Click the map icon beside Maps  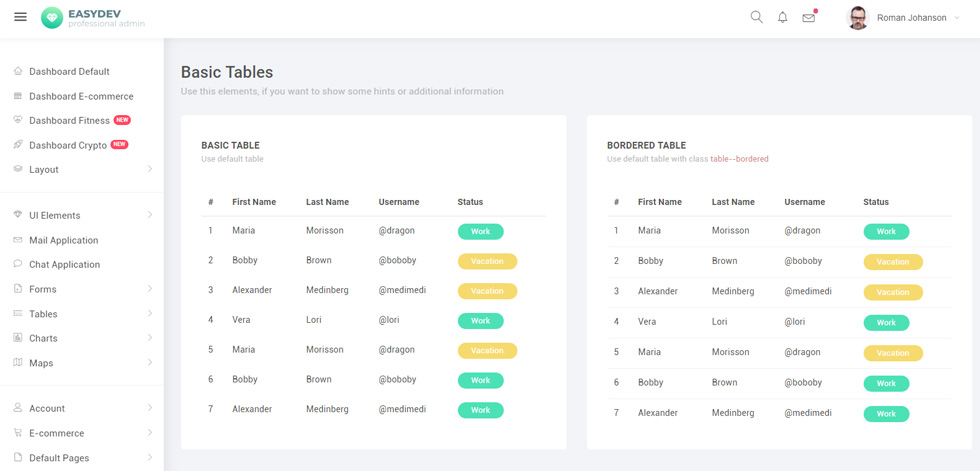pos(18,362)
